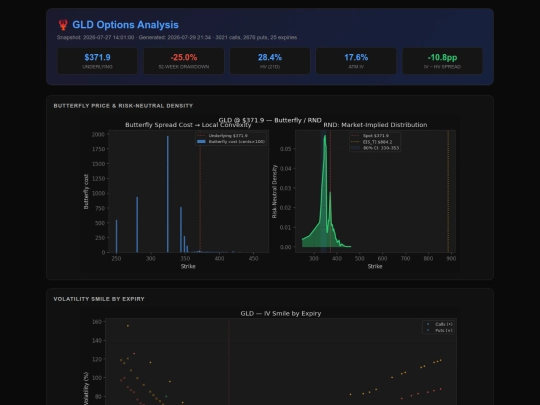This screenshot has width=540, height=405.
Task: Click the Underlying $371.9 legend entry
Action: click(x=222, y=136)
